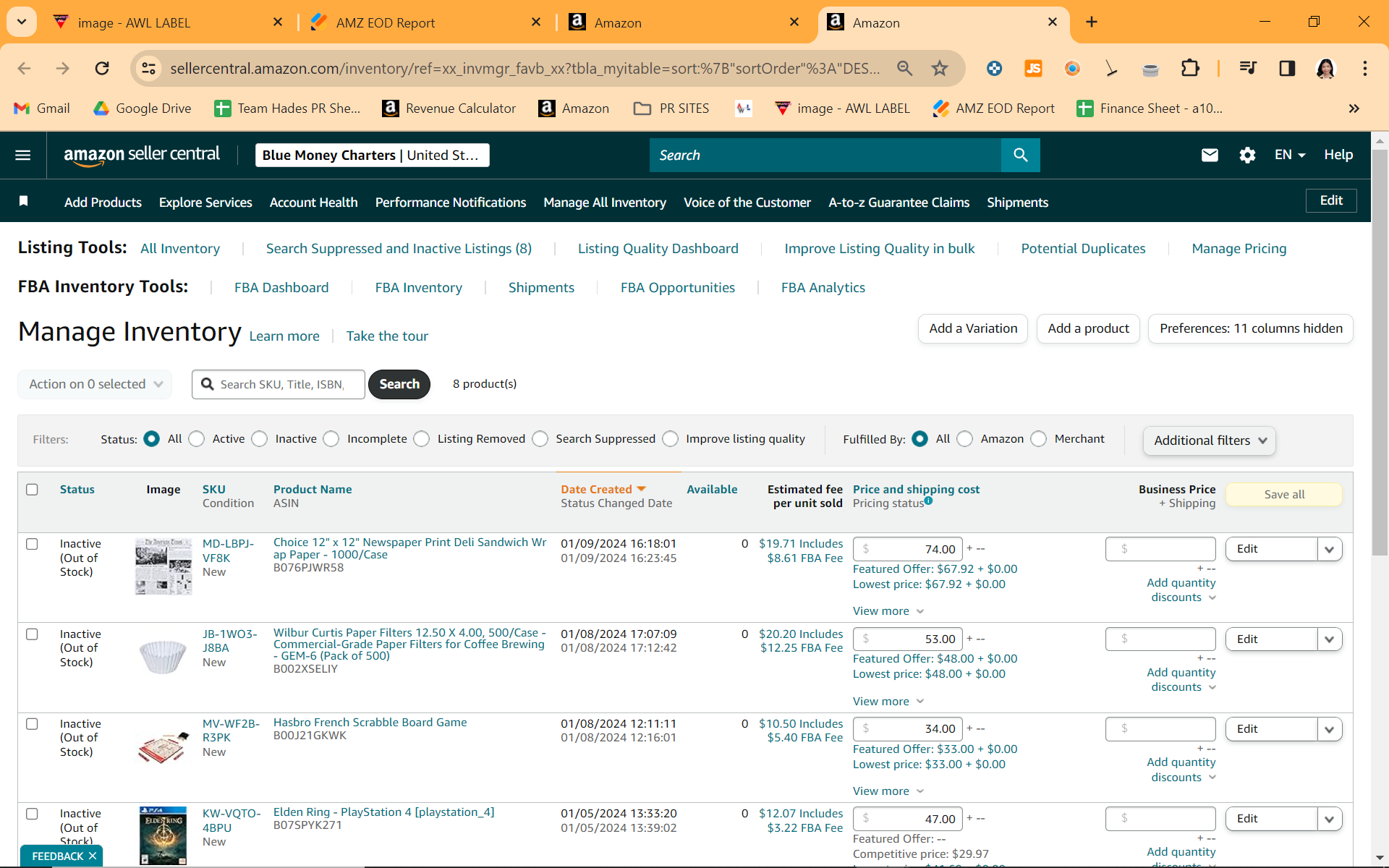
Task: Open the EN language dropdown
Action: [x=1290, y=155]
